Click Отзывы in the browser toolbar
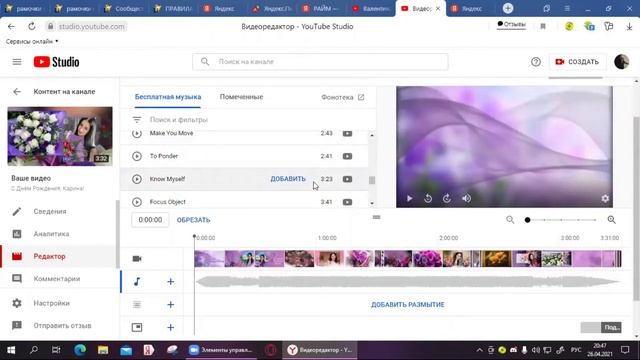The width and height of the screenshot is (640, 360). point(511,24)
